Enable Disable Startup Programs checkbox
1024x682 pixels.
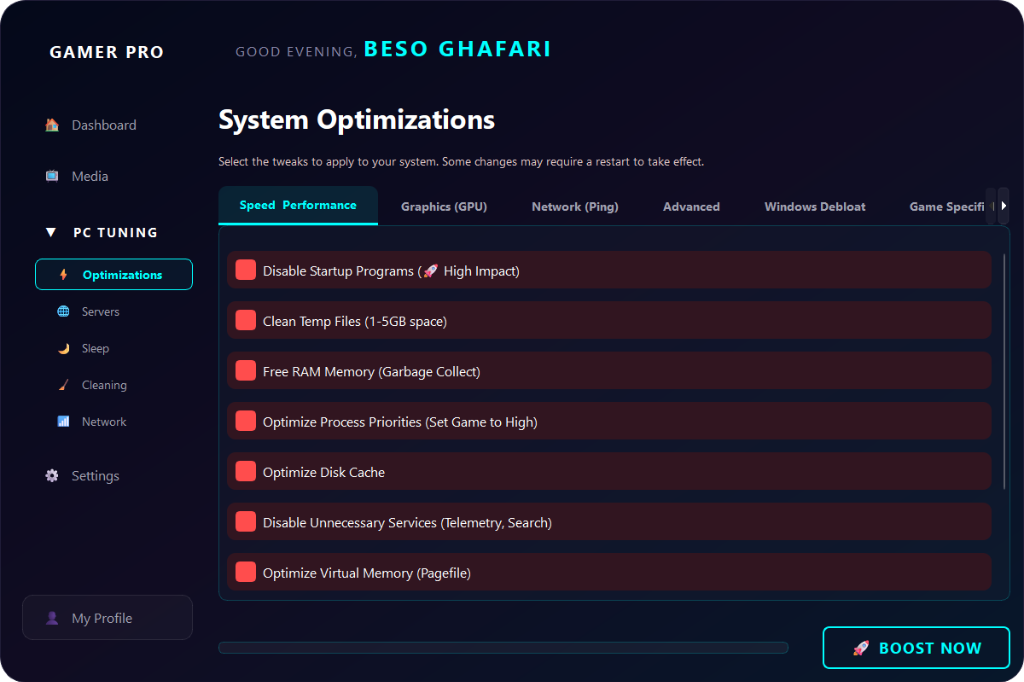coord(246,270)
